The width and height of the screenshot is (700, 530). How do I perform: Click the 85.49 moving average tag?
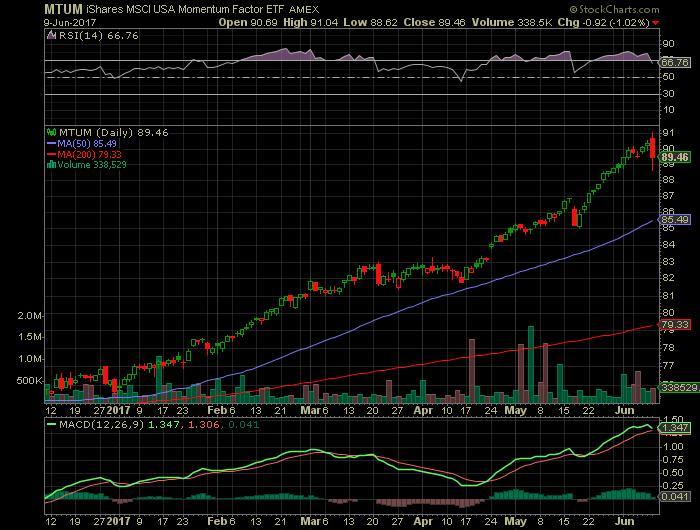(x=675, y=220)
